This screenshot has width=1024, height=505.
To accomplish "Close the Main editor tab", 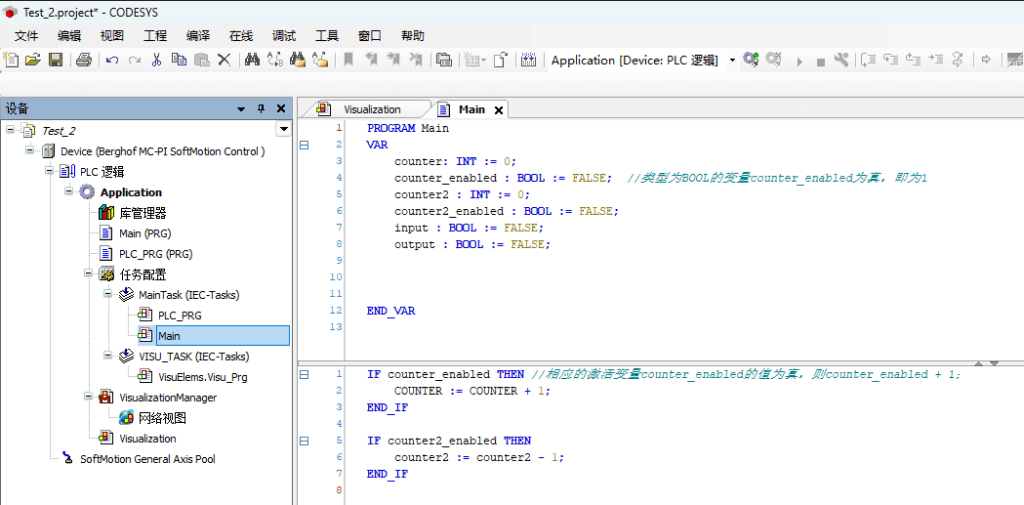I will pos(499,110).
